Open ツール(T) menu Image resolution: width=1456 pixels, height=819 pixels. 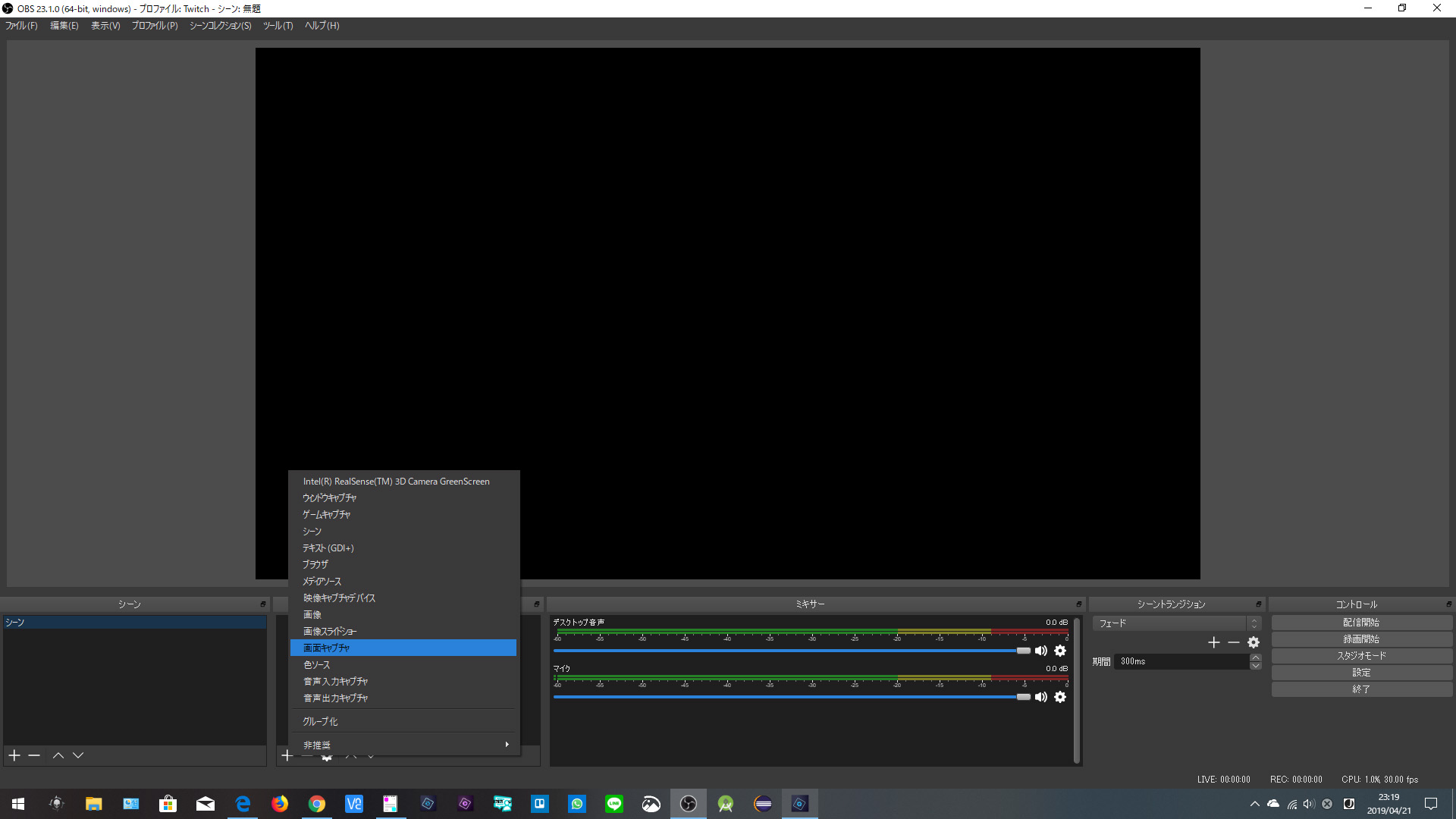278,26
